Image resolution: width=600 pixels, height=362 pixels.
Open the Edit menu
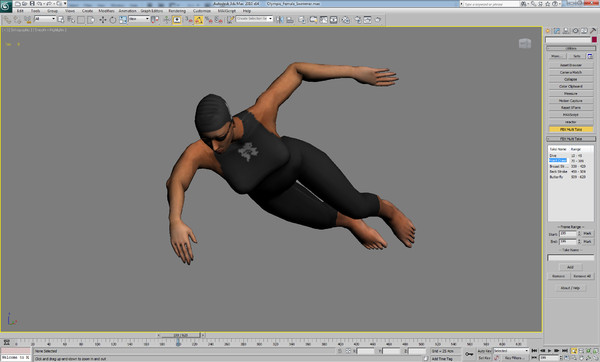(x=20, y=11)
